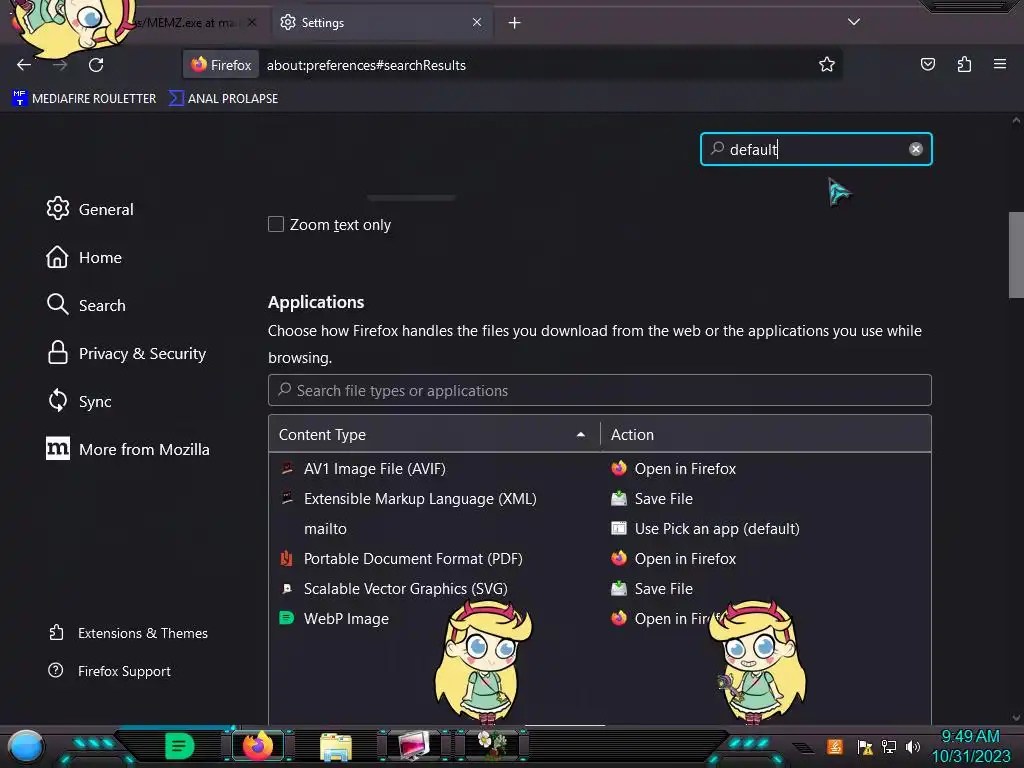The height and width of the screenshot is (768, 1024).
Task: Open the General settings category
Action: coord(90,209)
